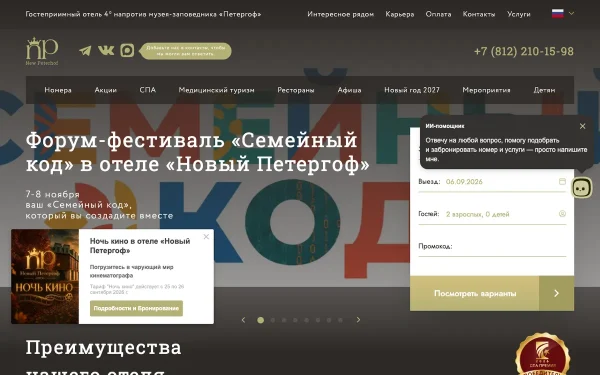Follow the Контакты link
Screen dimensions: 600x375
tap(479, 14)
